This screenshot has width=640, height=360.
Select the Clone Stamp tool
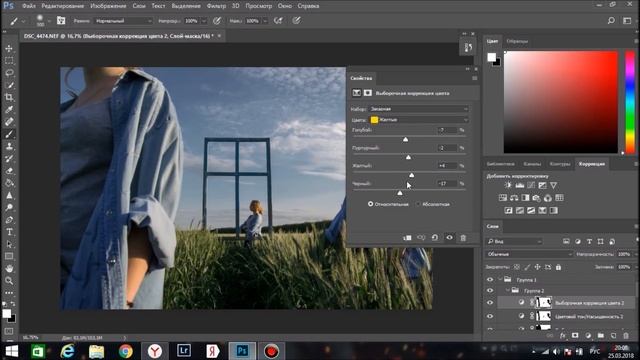click(9, 146)
